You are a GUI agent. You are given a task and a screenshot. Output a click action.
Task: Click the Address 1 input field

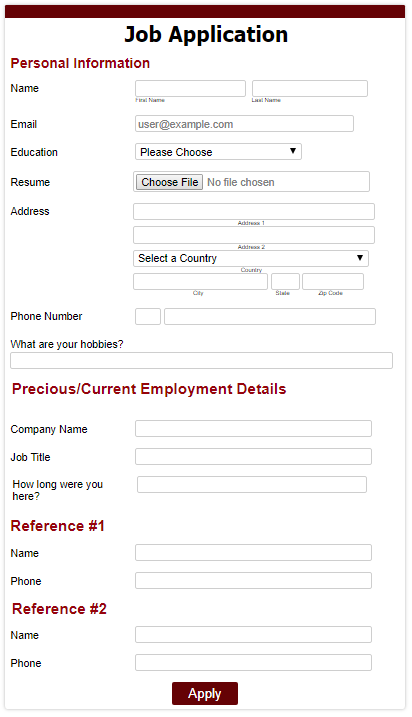pyautogui.click(x=254, y=212)
